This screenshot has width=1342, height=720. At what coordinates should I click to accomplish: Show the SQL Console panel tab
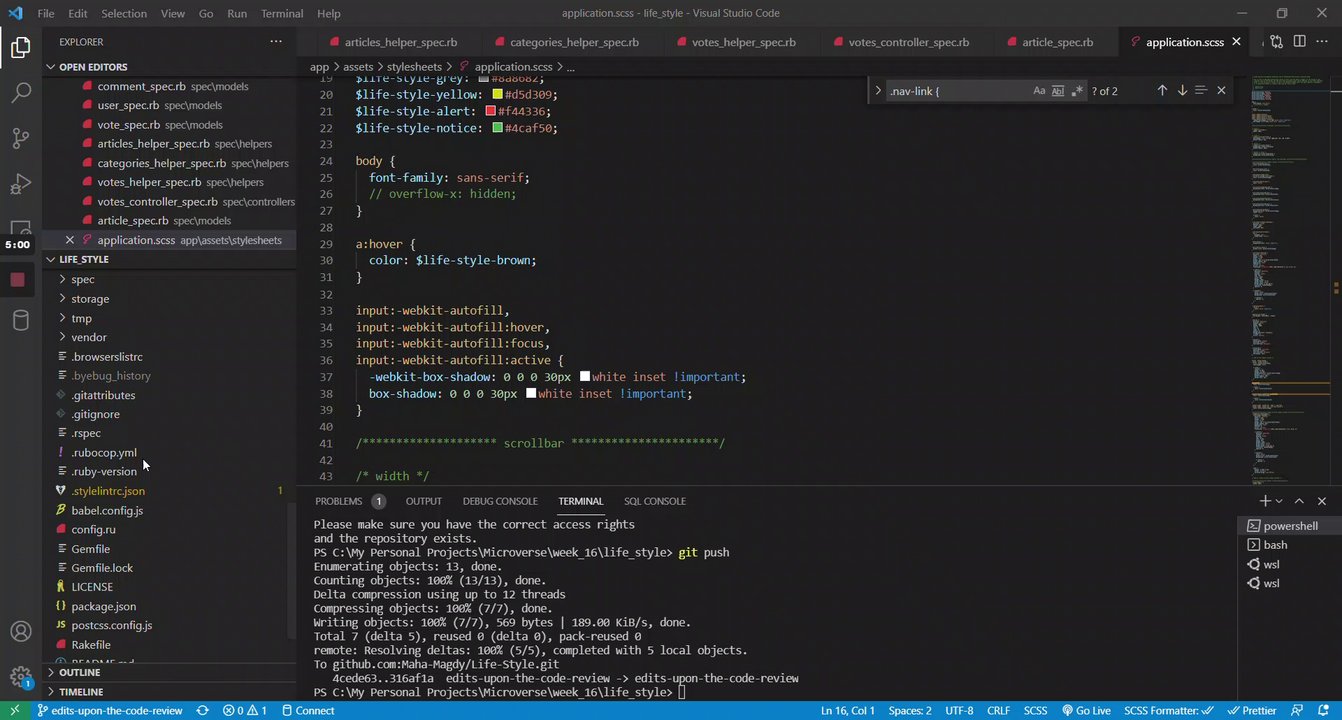(655, 501)
